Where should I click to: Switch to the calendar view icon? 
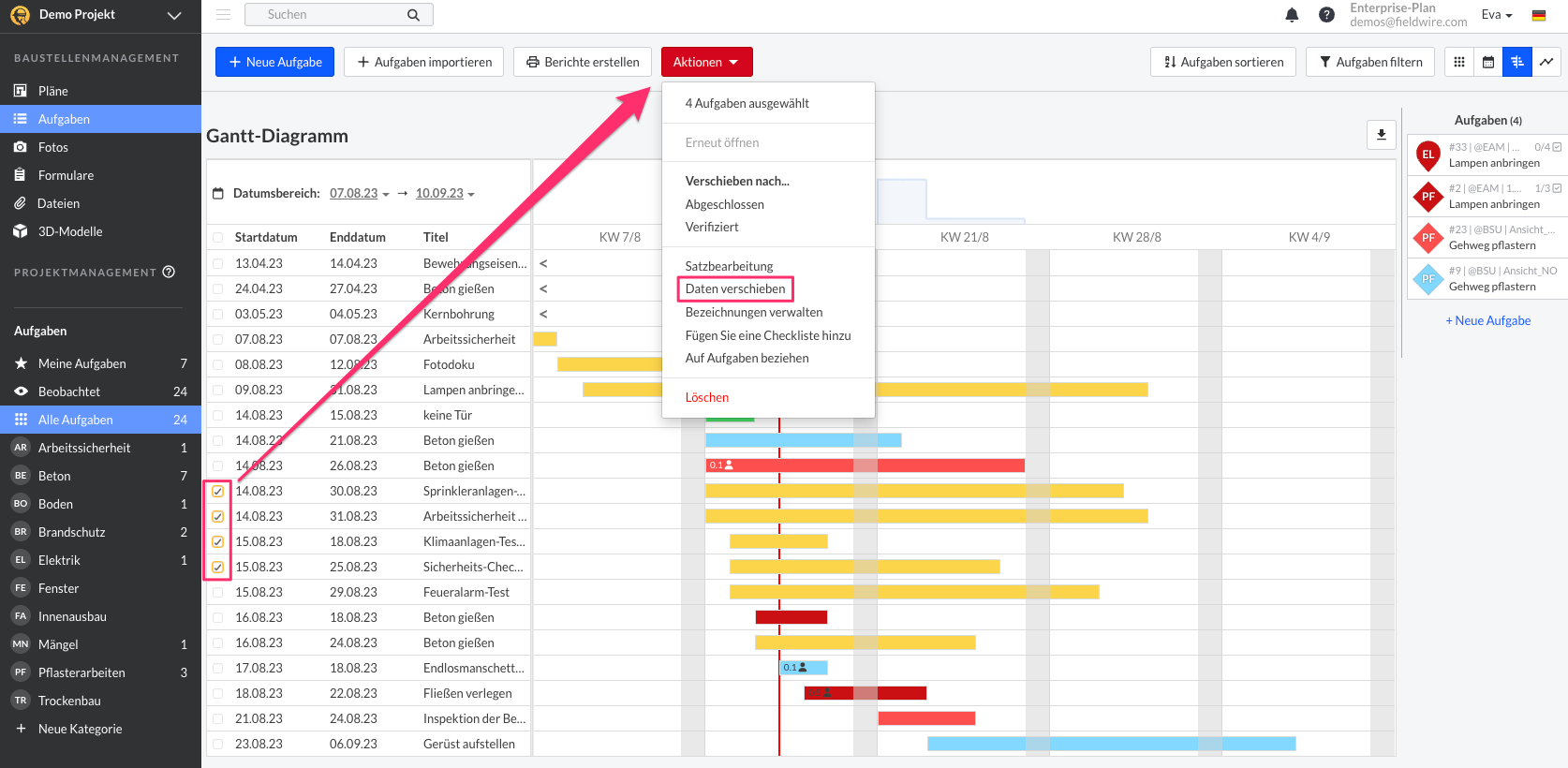(1488, 62)
